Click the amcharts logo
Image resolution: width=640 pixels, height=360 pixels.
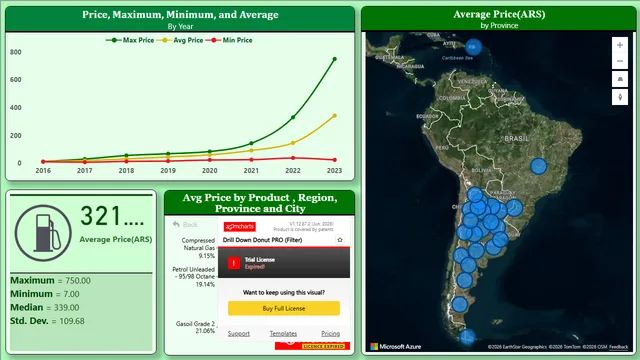point(240,227)
